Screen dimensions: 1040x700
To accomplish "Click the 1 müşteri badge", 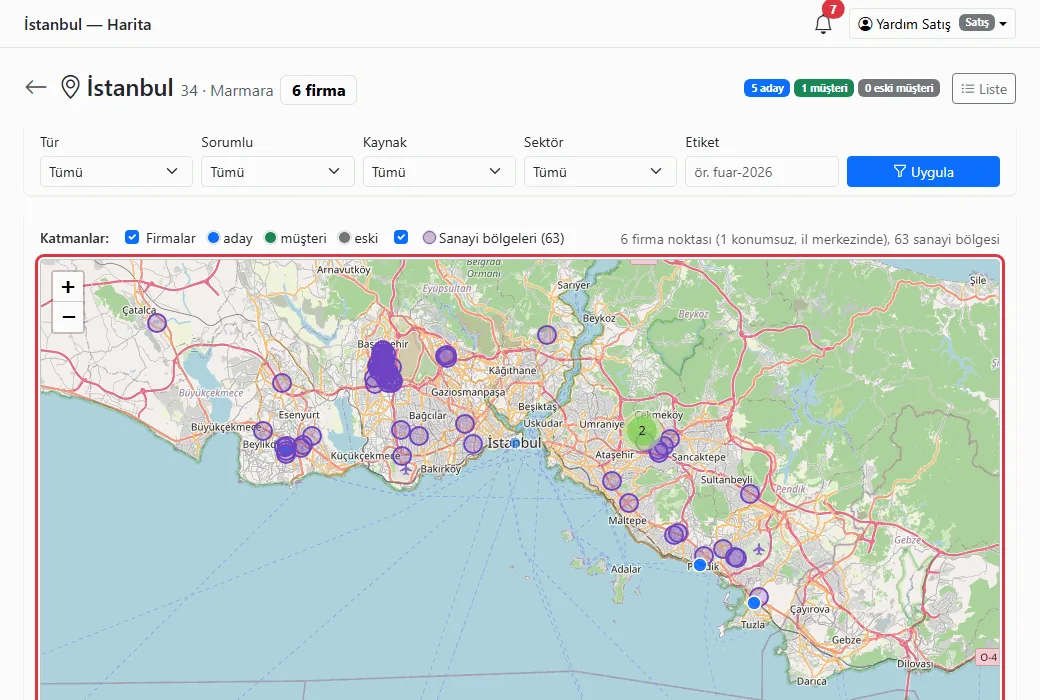I will (824, 88).
